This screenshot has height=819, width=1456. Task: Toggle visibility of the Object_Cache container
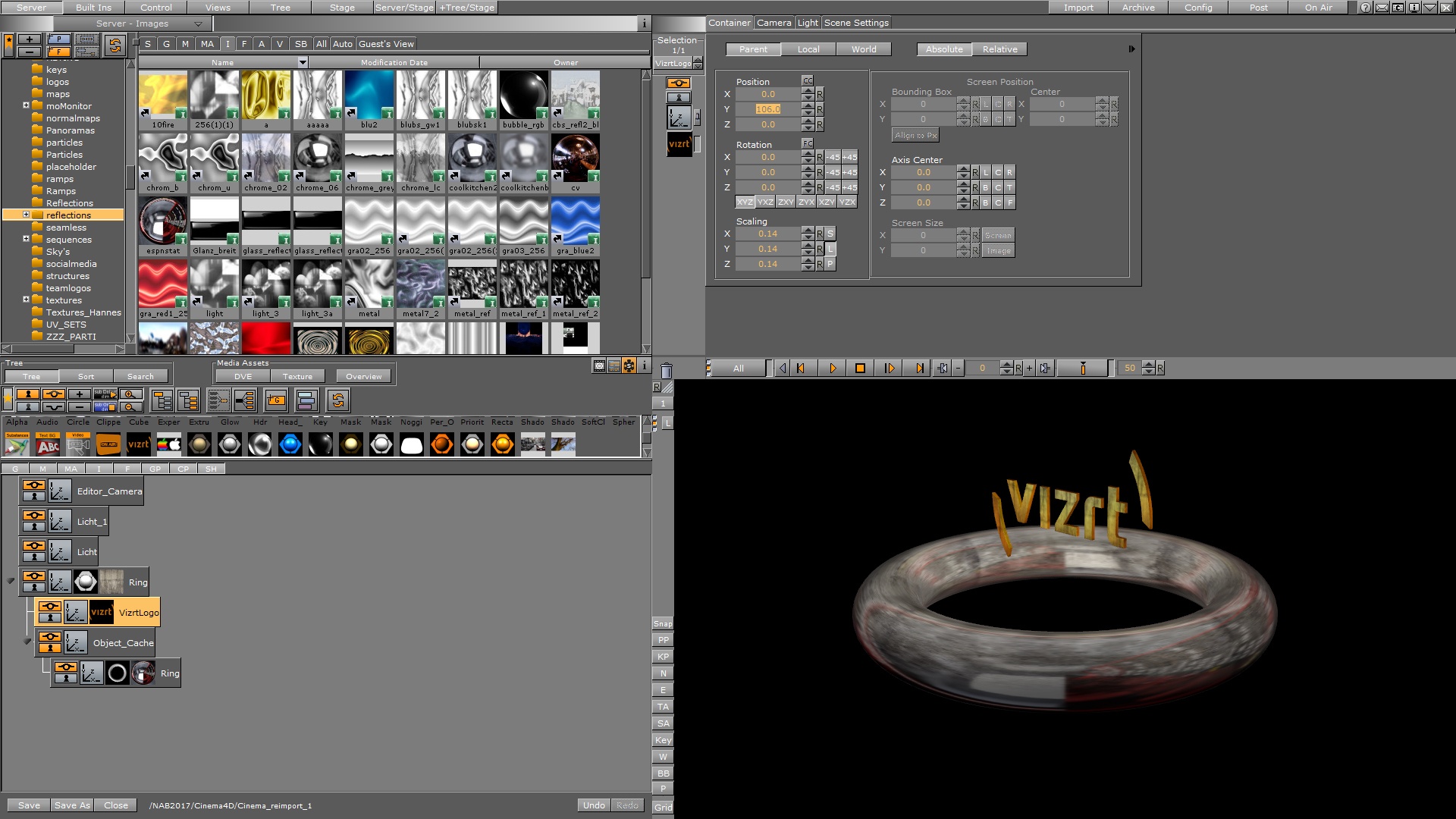click(x=50, y=637)
